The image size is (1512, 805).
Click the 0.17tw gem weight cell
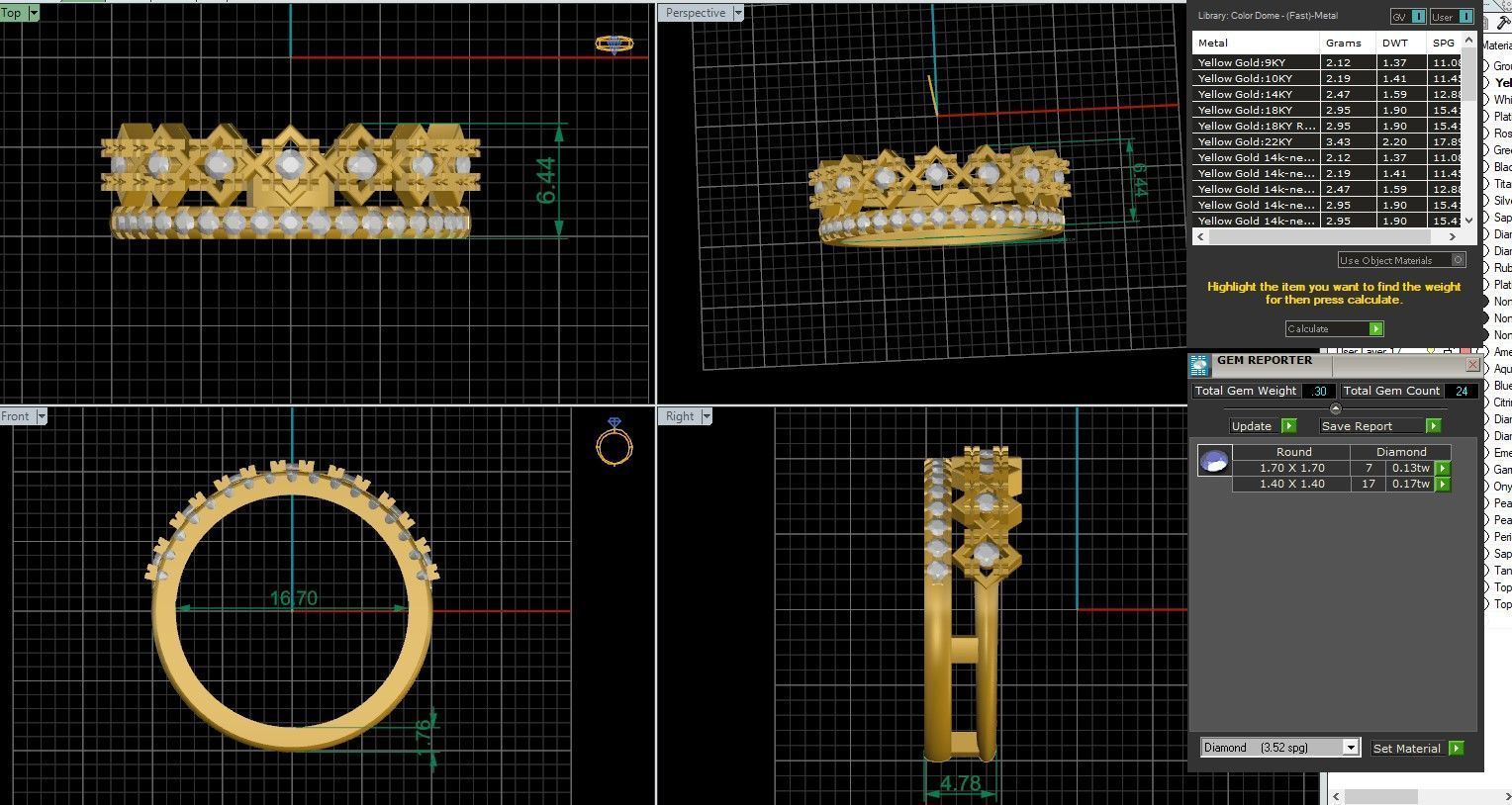click(1410, 484)
